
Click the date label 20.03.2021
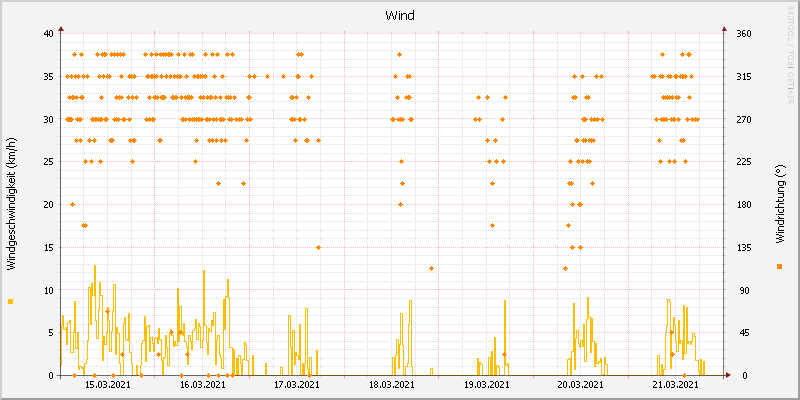580,385
